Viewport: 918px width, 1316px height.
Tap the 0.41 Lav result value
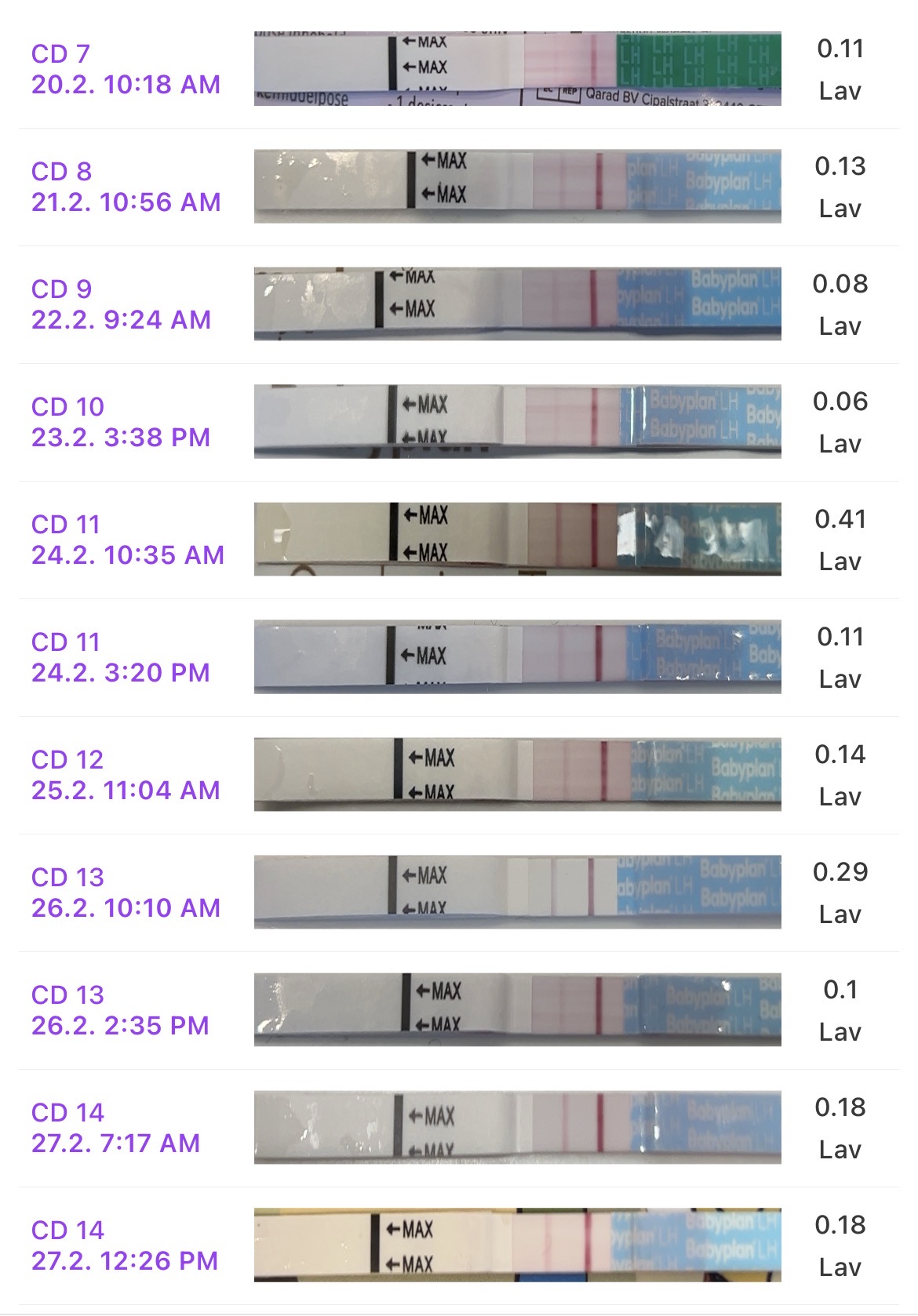840,540
